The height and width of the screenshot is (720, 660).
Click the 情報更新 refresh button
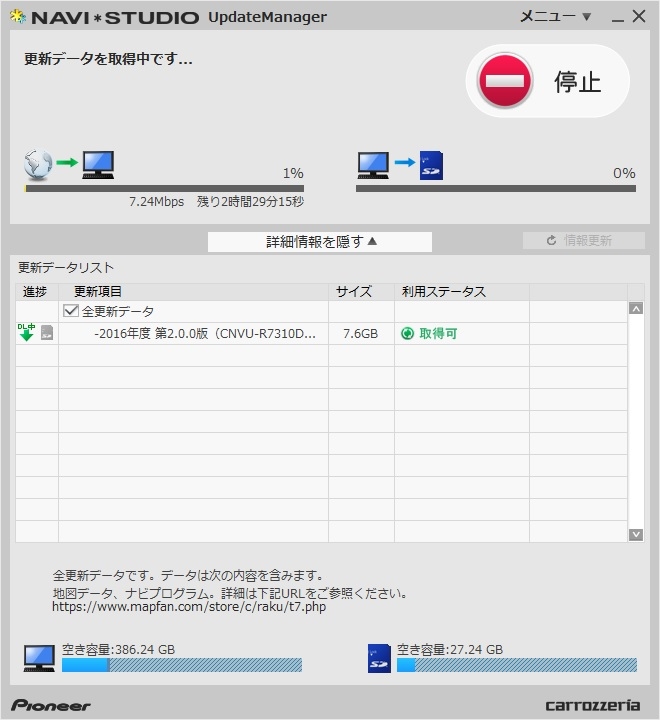tap(584, 241)
